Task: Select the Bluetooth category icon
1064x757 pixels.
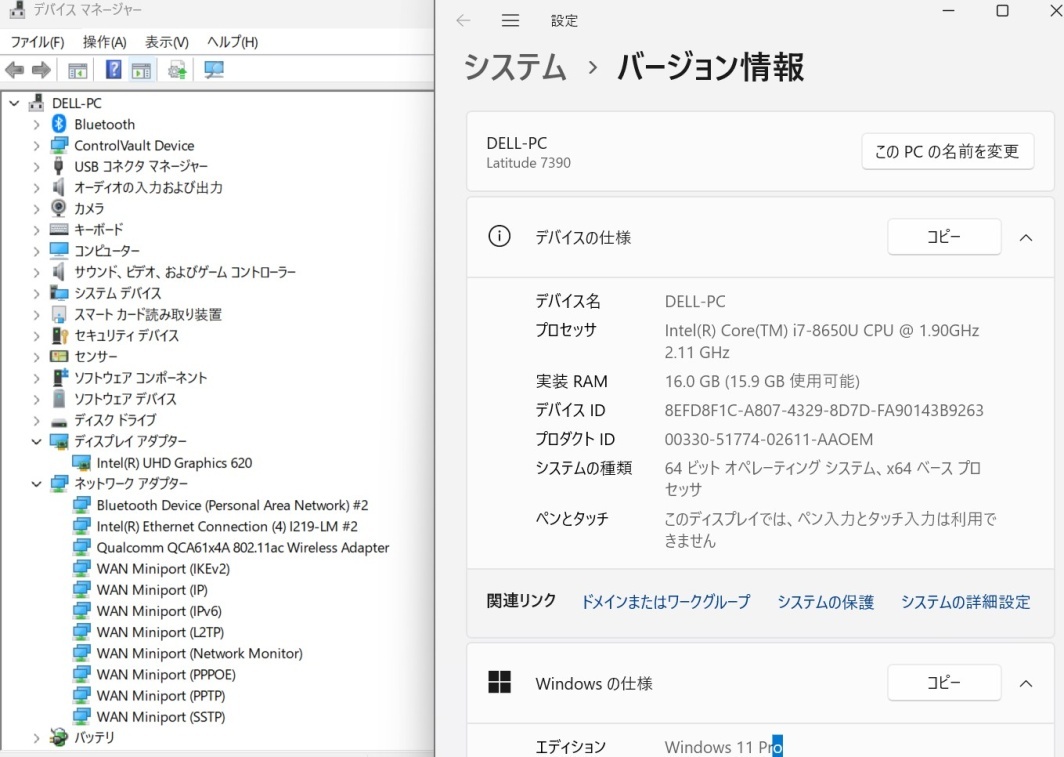Action: point(59,124)
